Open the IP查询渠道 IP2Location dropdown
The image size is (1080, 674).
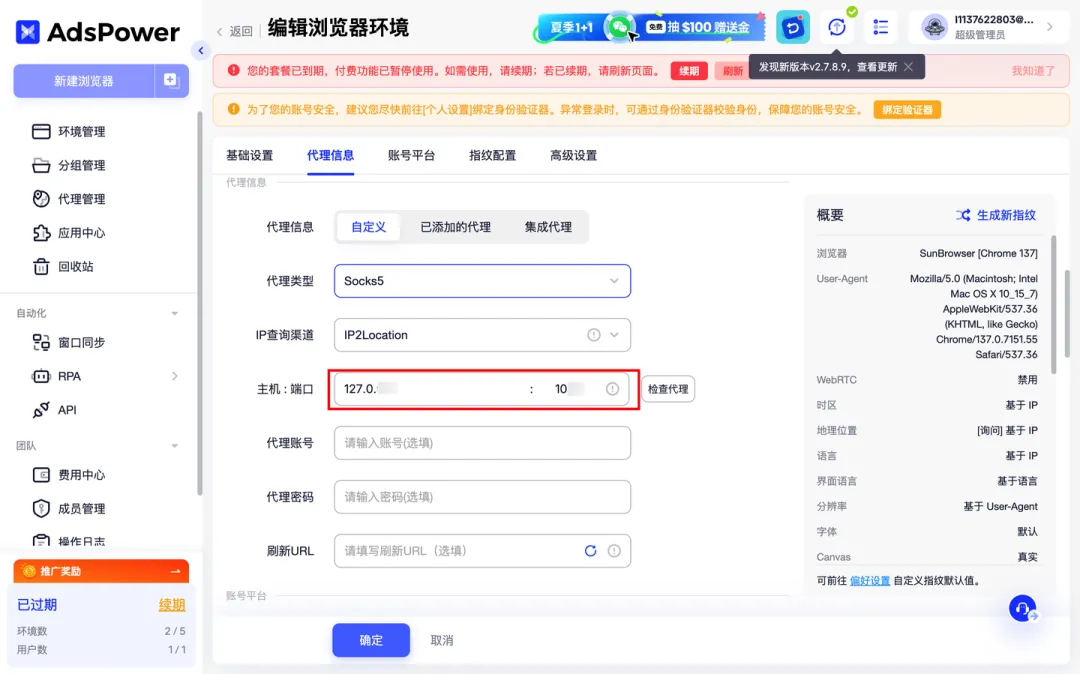482,335
